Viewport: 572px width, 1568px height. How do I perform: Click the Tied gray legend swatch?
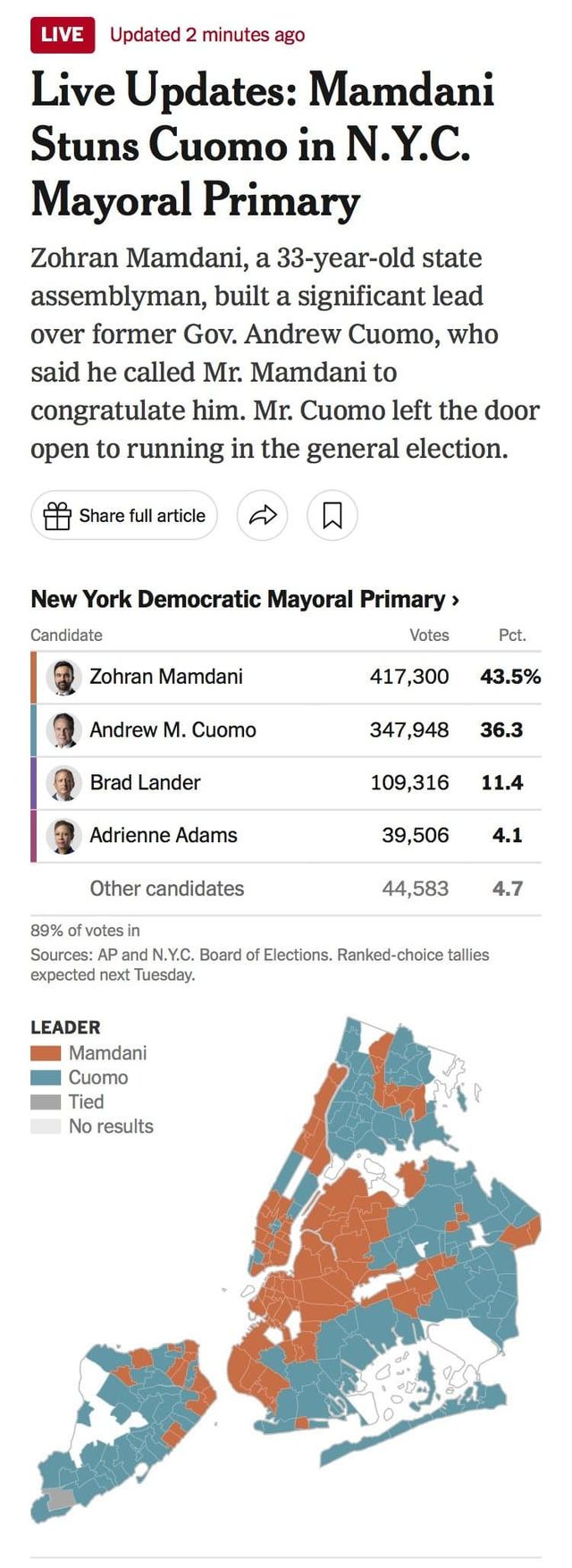(x=46, y=1102)
